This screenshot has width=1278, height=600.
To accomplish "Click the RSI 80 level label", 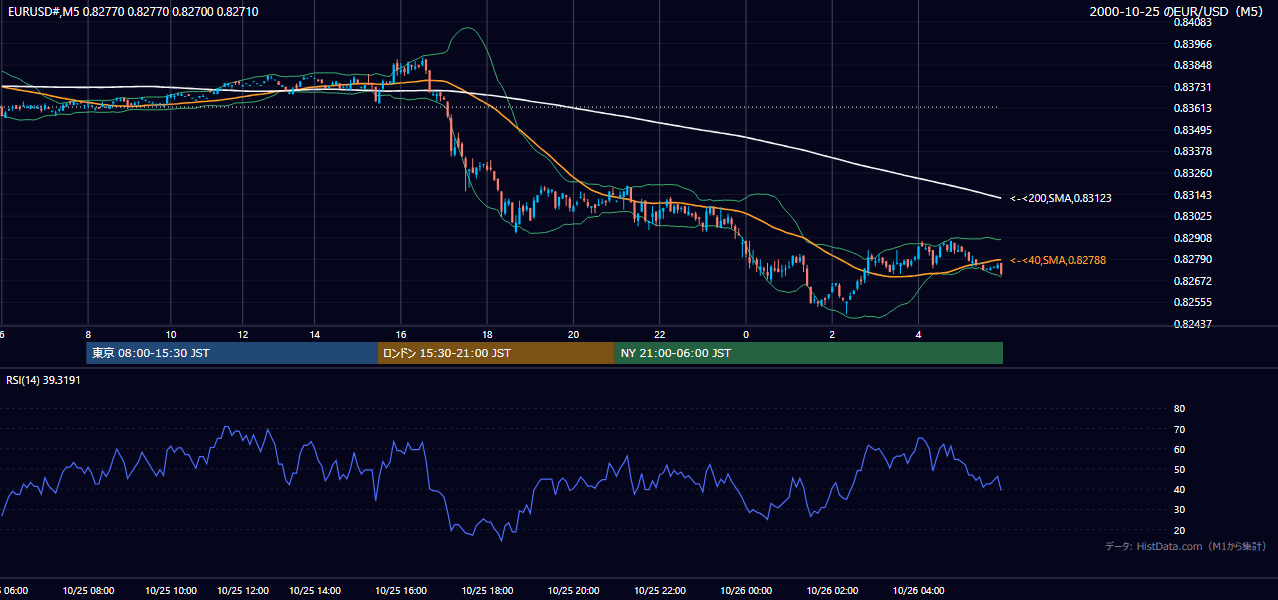I will click(x=1179, y=409).
